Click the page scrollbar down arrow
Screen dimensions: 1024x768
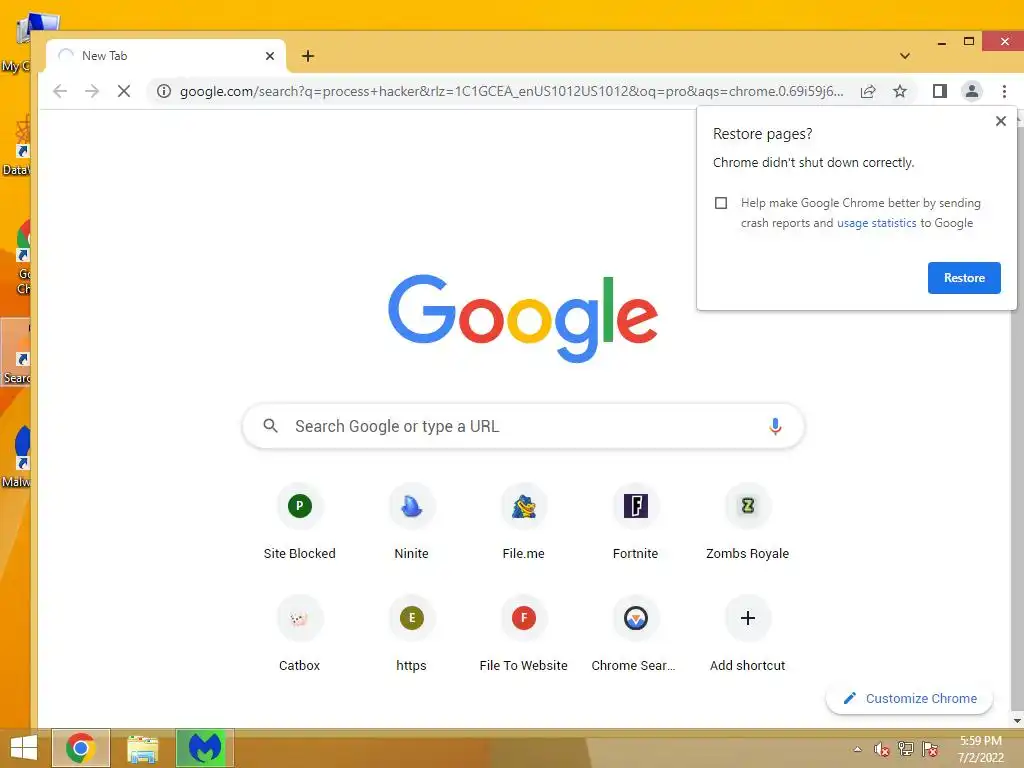point(1017,720)
